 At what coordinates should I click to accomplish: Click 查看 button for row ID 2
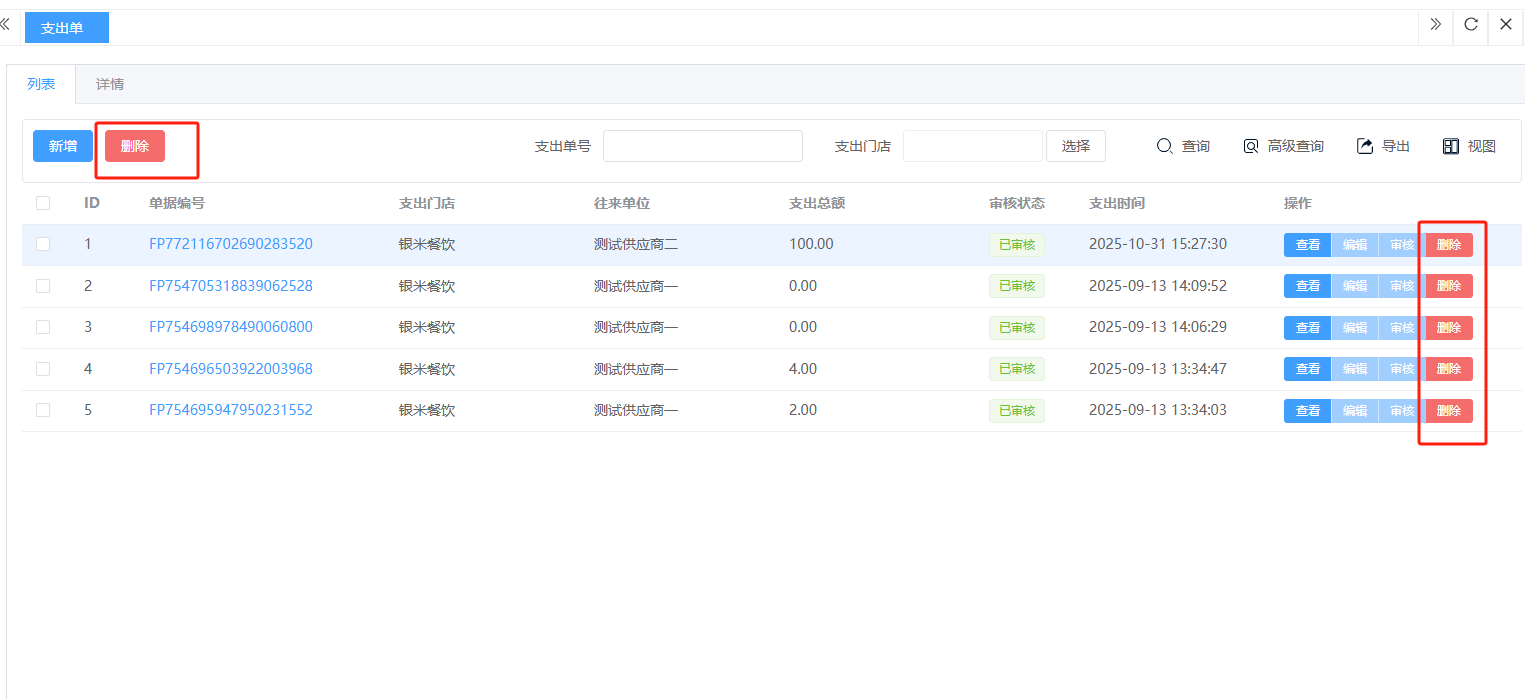pyautogui.click(x=1307, y=286)
